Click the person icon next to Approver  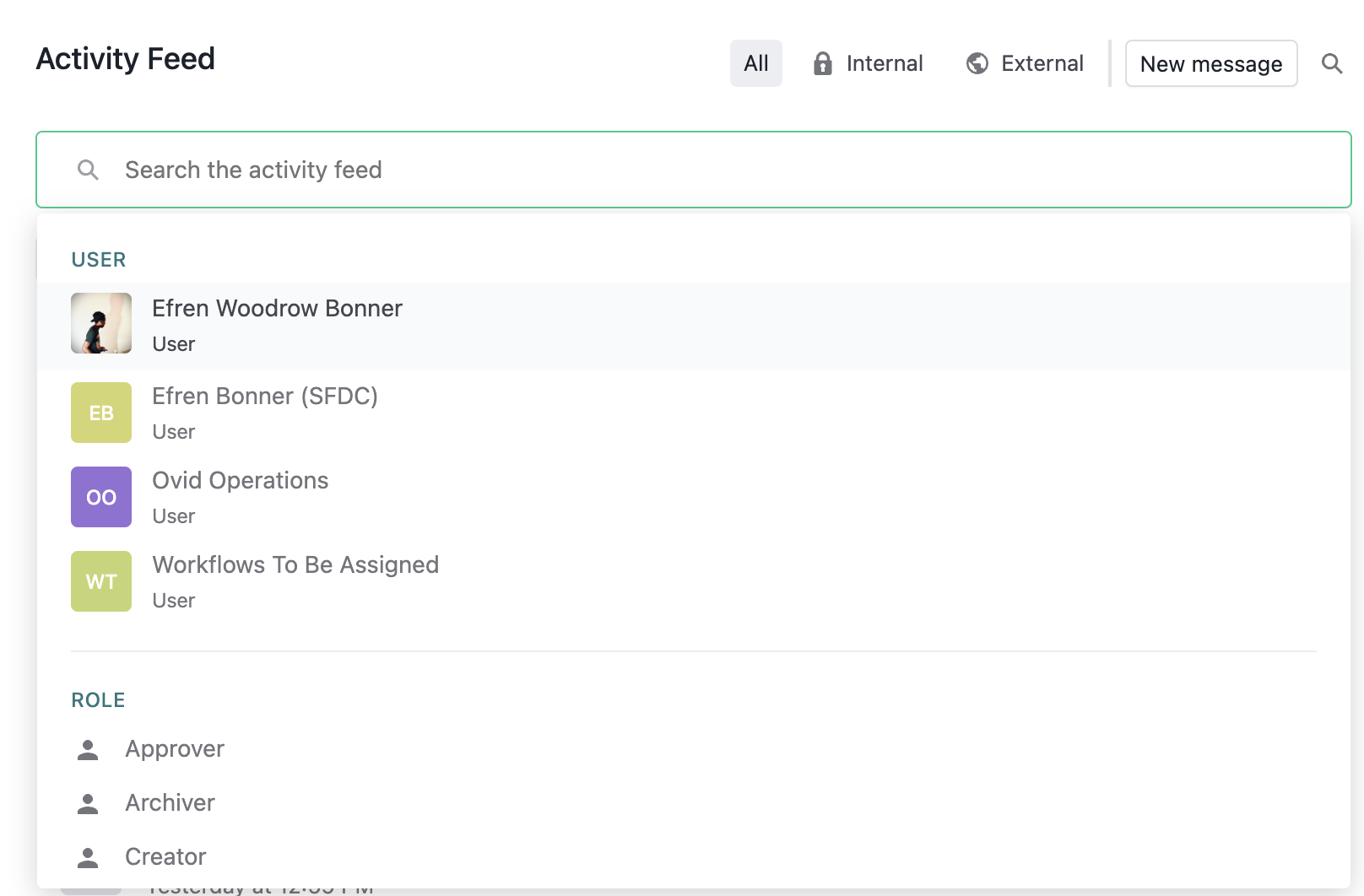pyautogui.click(x=87, y=748)
